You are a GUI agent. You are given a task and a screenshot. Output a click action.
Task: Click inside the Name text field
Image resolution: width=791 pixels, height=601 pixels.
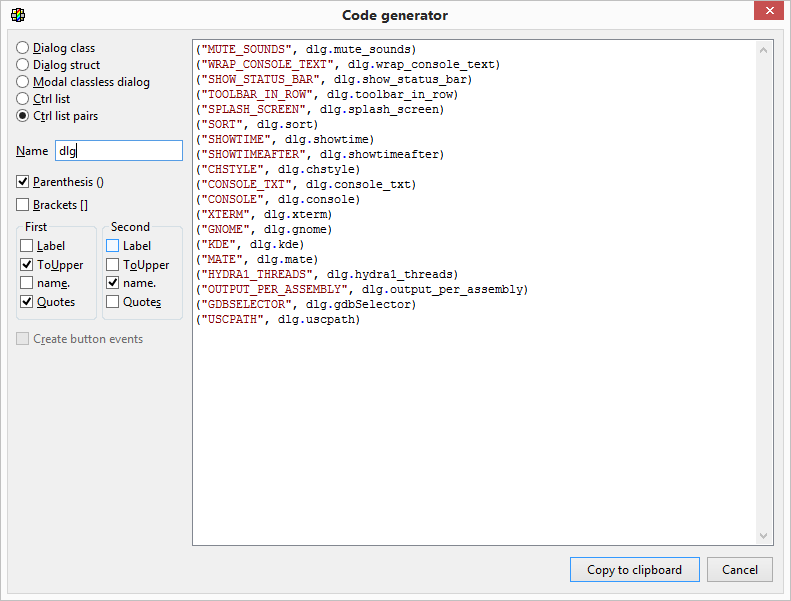point(119,151)
